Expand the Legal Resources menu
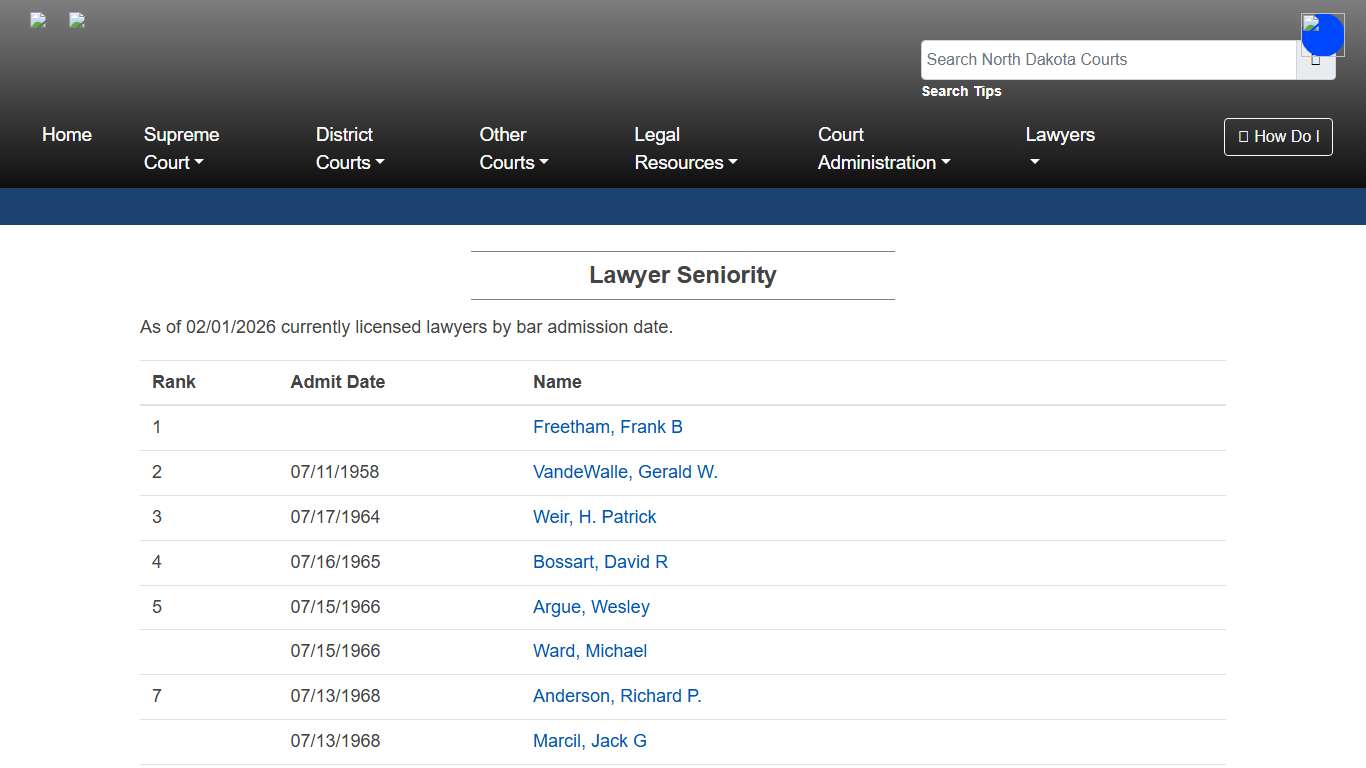Screen dimensions: 1366x768 (685, 148)
